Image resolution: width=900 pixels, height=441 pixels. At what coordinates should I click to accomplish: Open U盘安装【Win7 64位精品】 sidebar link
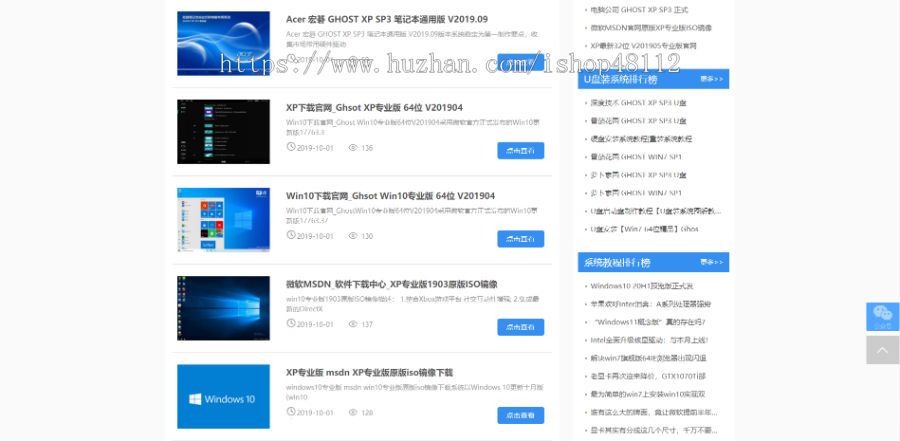point(645,229)
